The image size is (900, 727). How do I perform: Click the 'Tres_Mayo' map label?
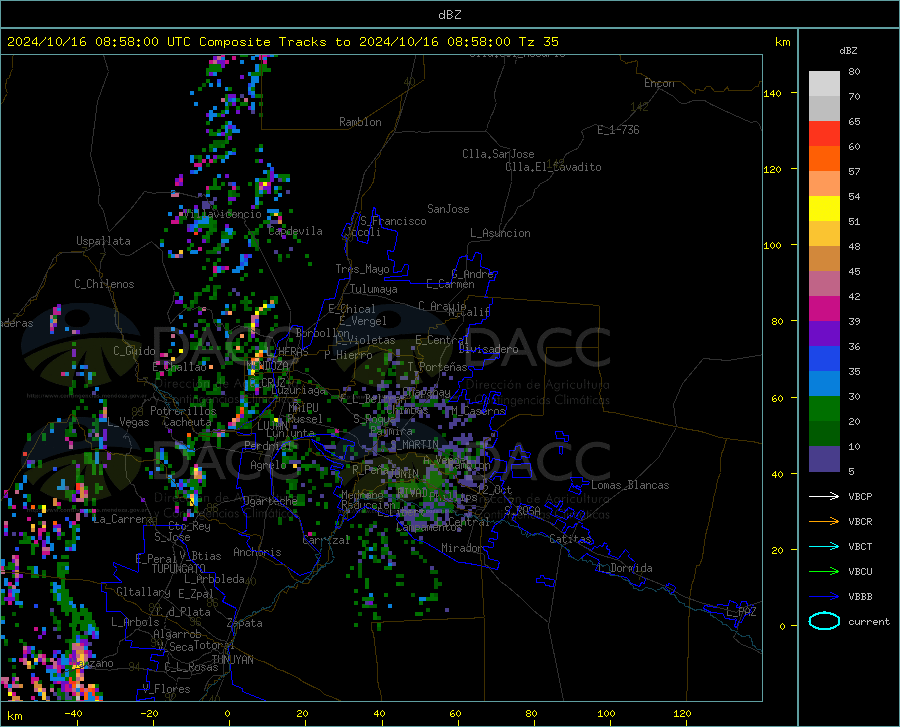coord(362,269)
